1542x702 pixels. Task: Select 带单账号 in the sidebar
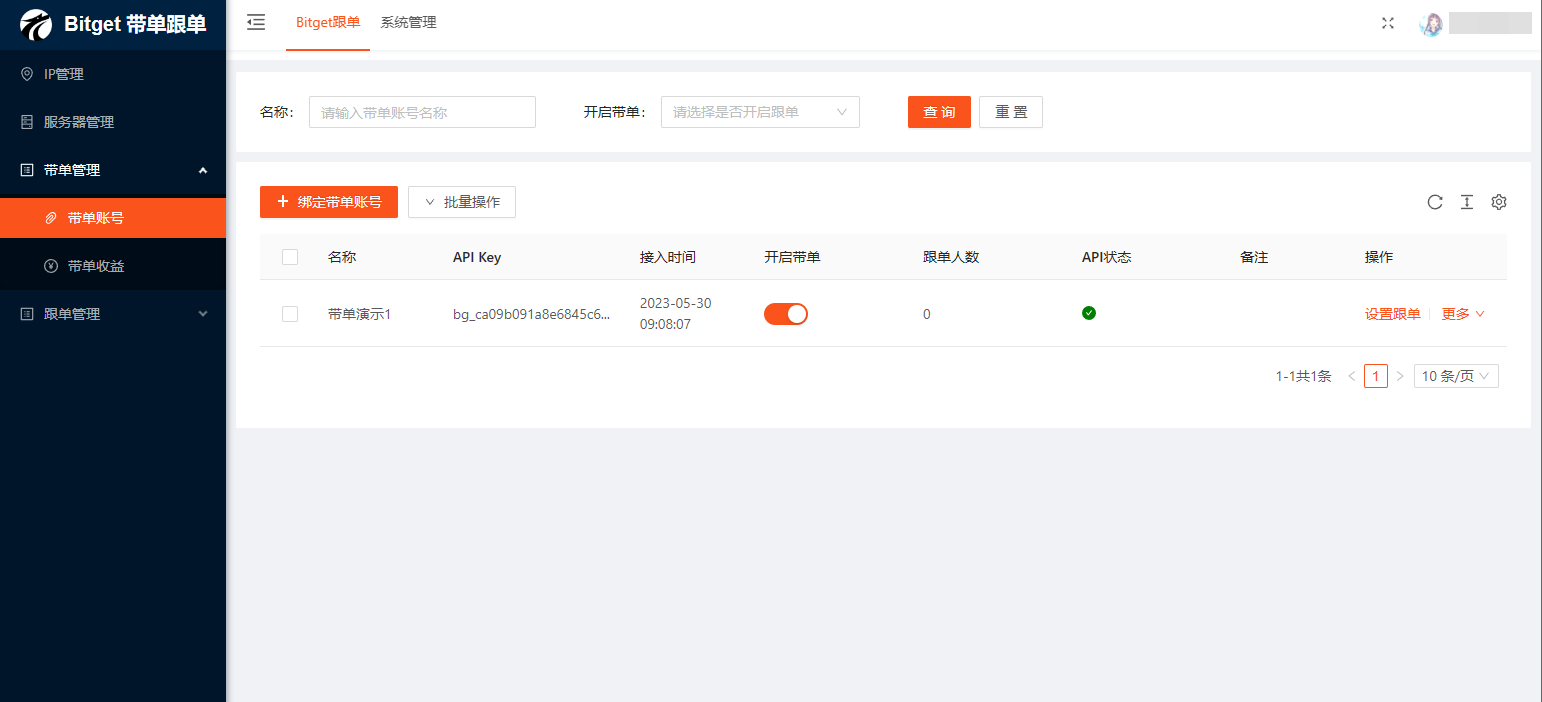[x=113, y=218]
